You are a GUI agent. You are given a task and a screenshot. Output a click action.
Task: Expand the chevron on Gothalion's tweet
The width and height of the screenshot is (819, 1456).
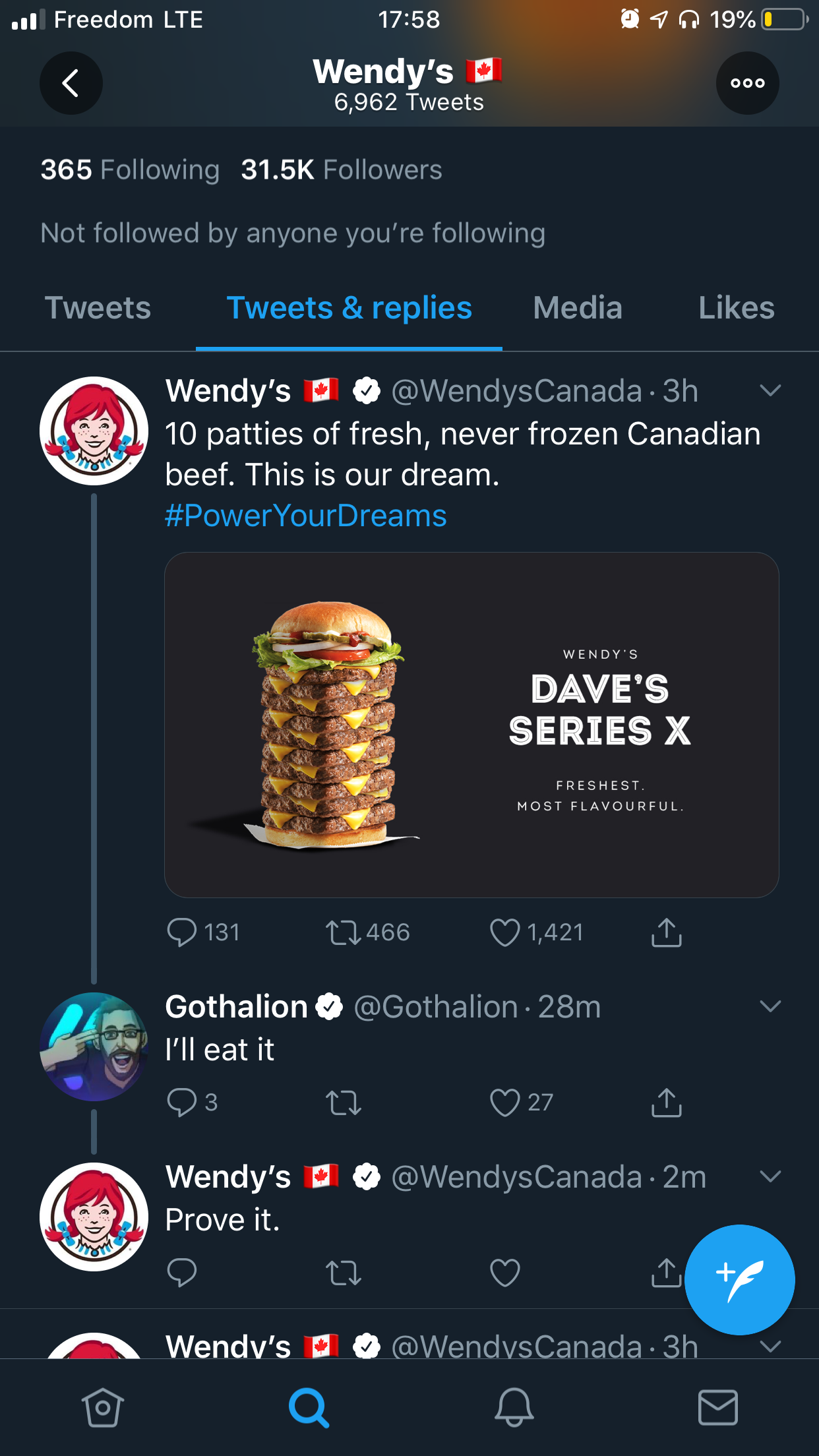tap(770, 1006)
